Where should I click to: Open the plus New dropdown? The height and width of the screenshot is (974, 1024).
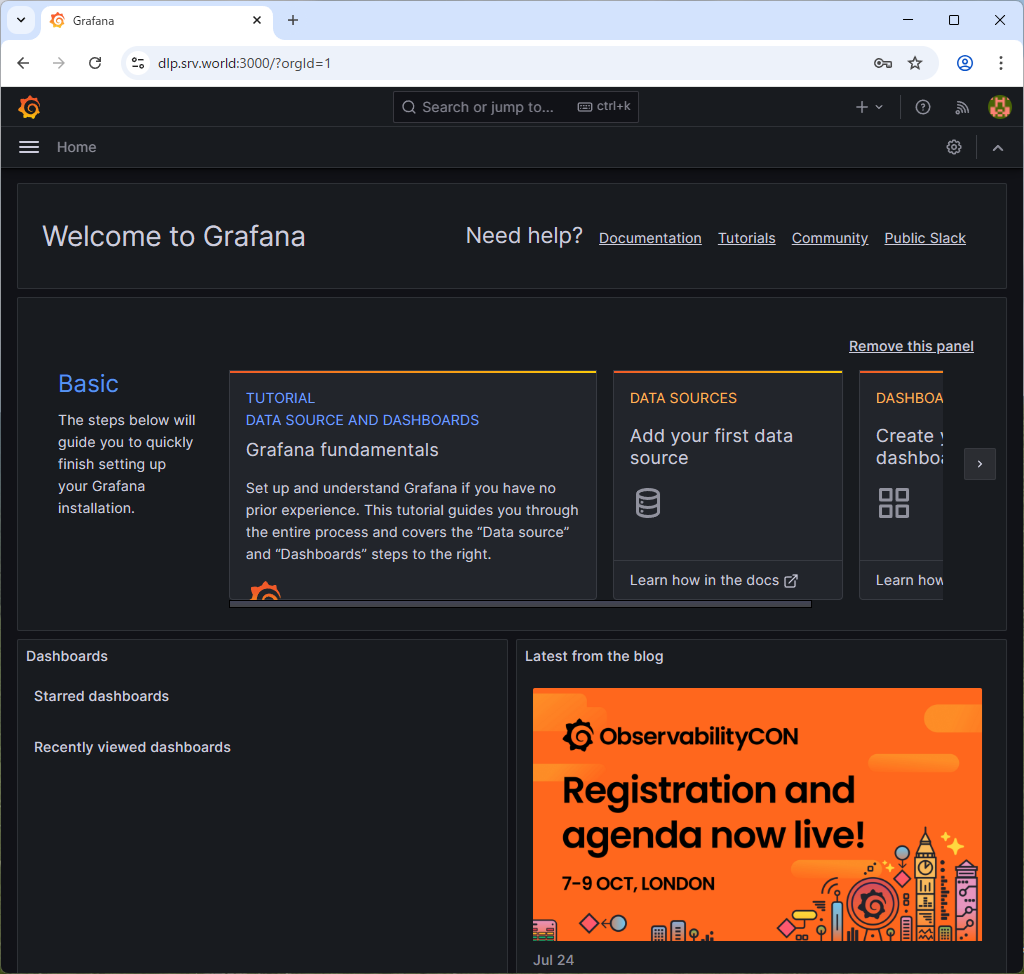[x=869, y=107]
